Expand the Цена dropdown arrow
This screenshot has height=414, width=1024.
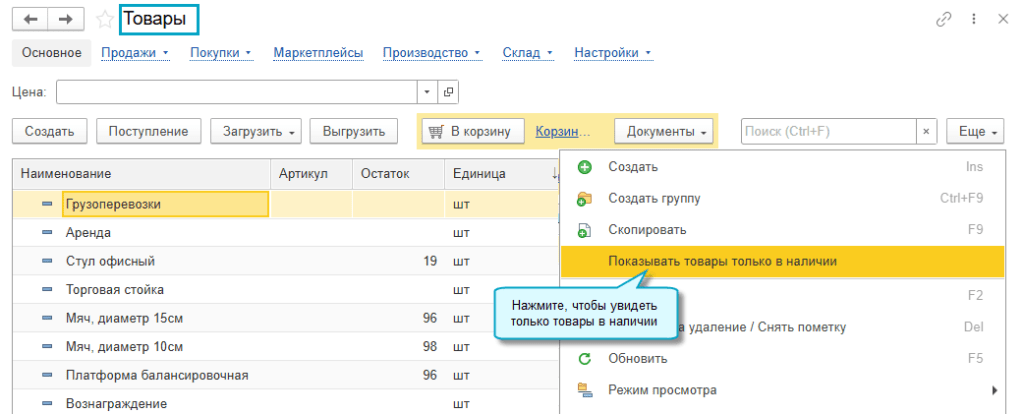(x=427, y=92)
